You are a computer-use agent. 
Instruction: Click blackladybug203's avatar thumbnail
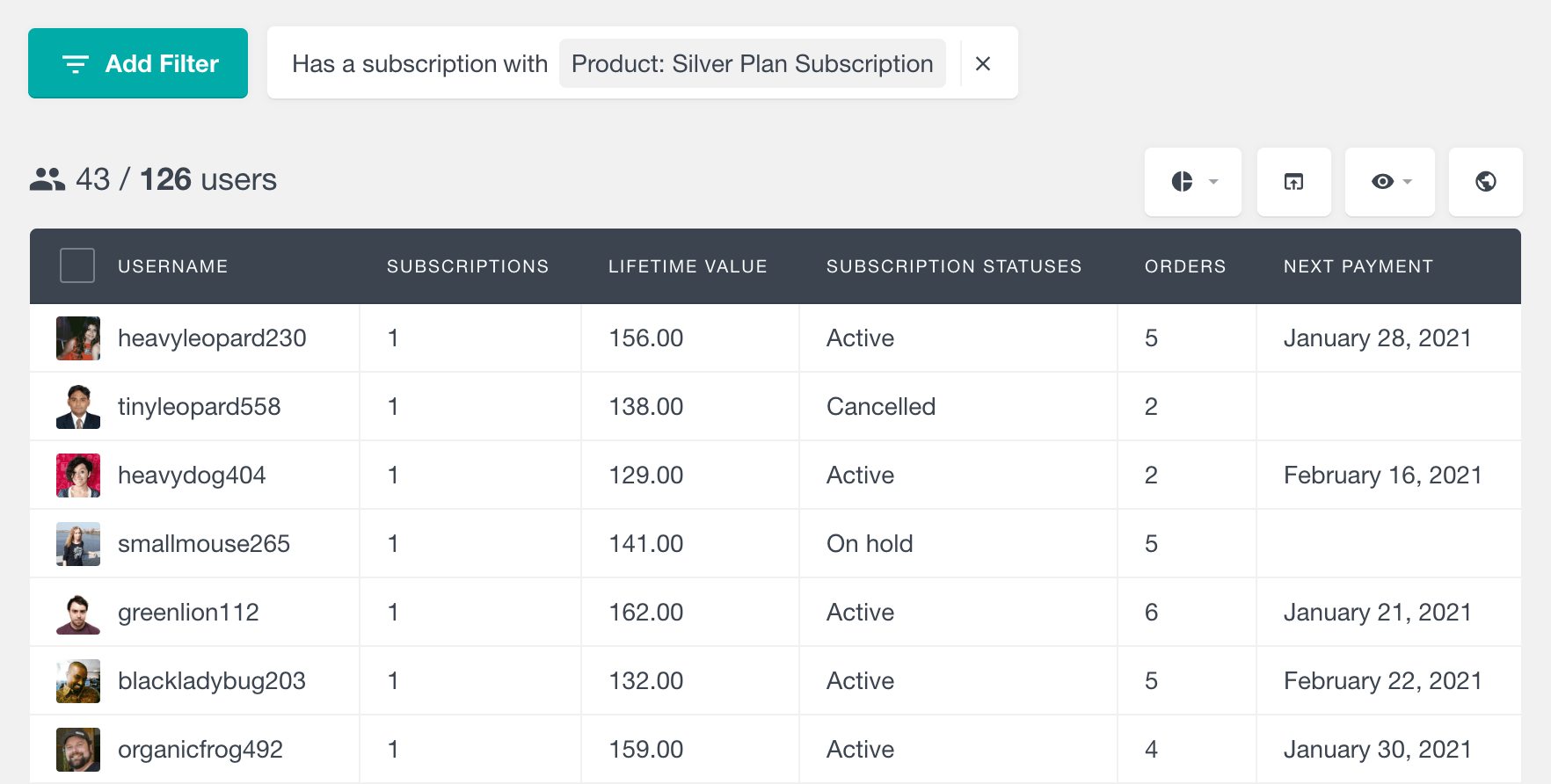78,681
